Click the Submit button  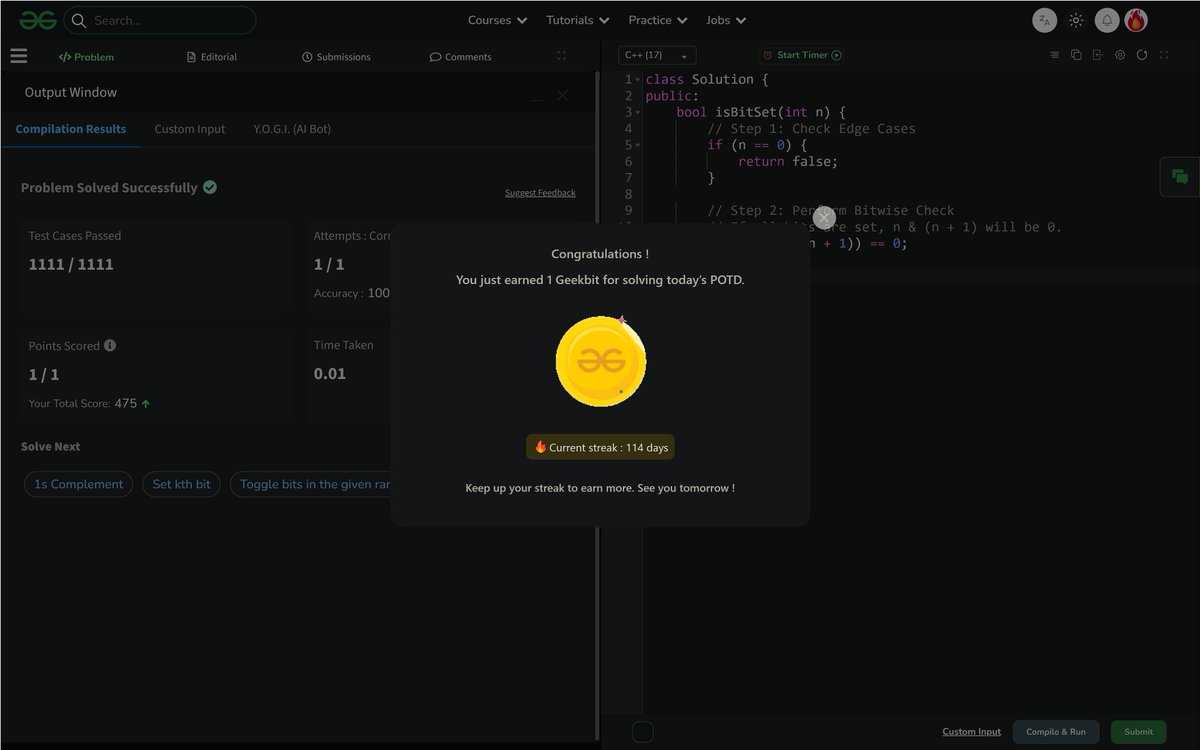pos(1138,732)
